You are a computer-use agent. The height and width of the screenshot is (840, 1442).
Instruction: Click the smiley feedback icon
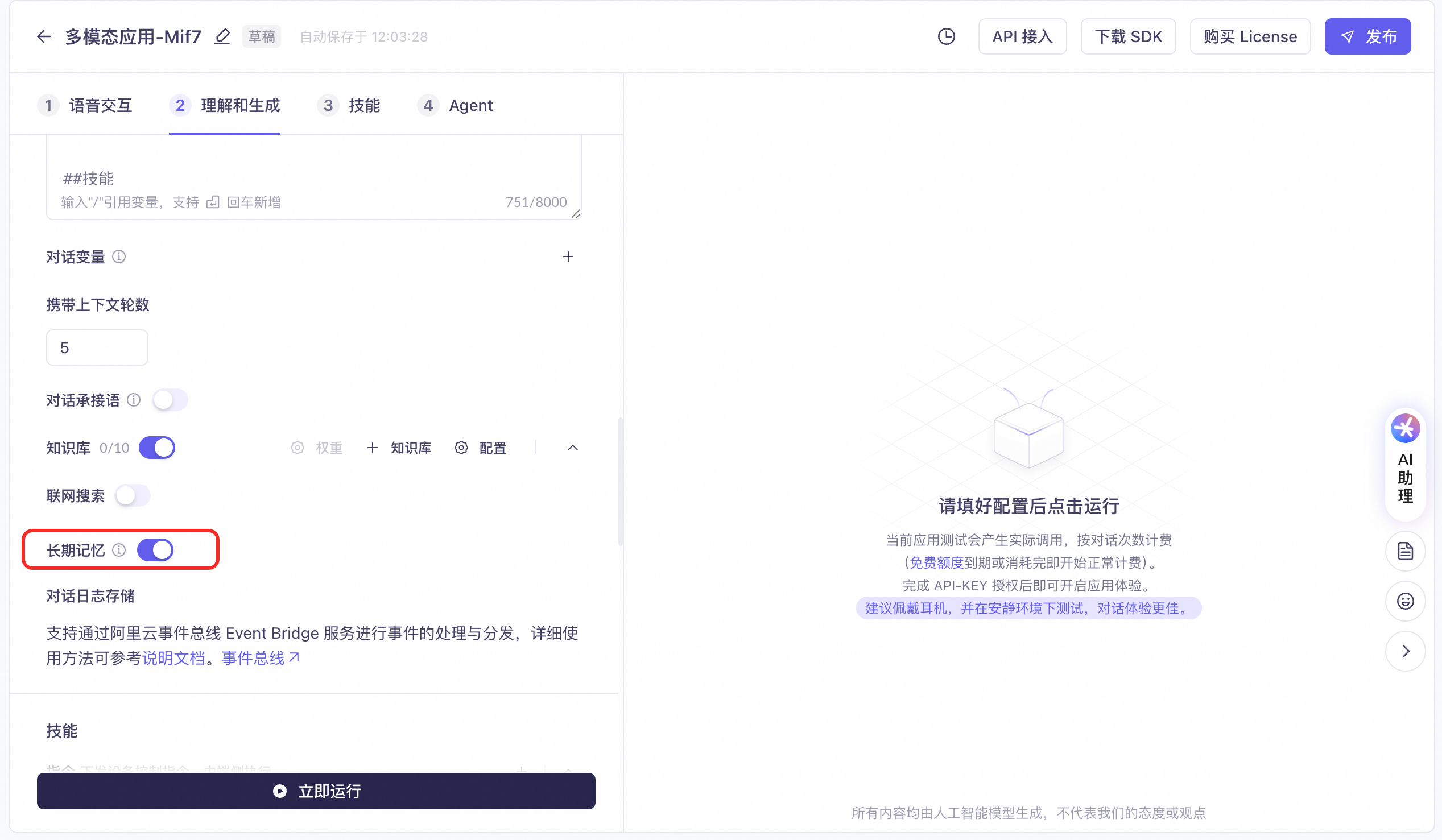pyautogui.click(x=1405, y=601)
